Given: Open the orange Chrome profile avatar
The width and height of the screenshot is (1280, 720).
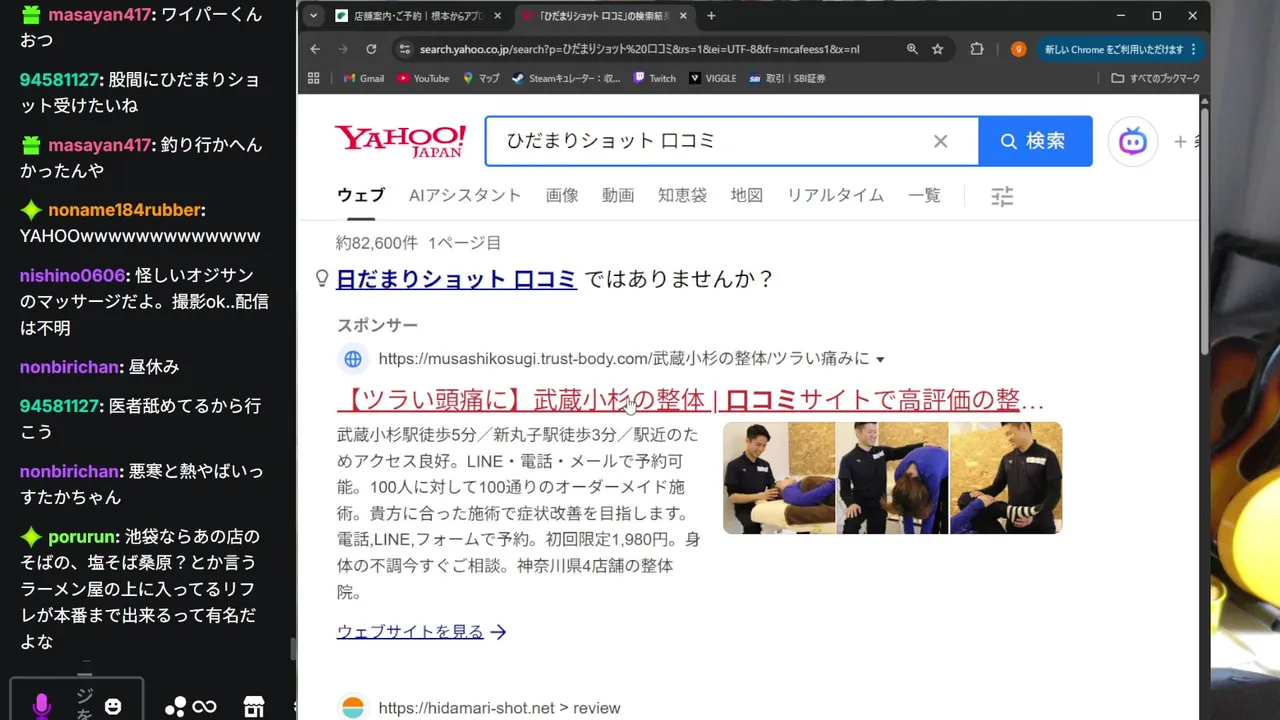Looking at the screenshot, I should click(1018, 49).
